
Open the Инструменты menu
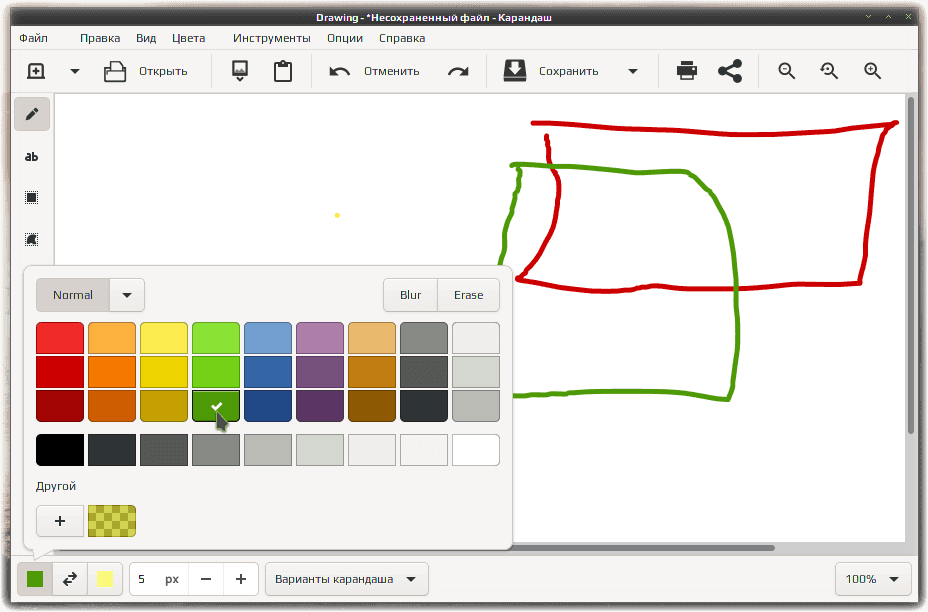272,38
